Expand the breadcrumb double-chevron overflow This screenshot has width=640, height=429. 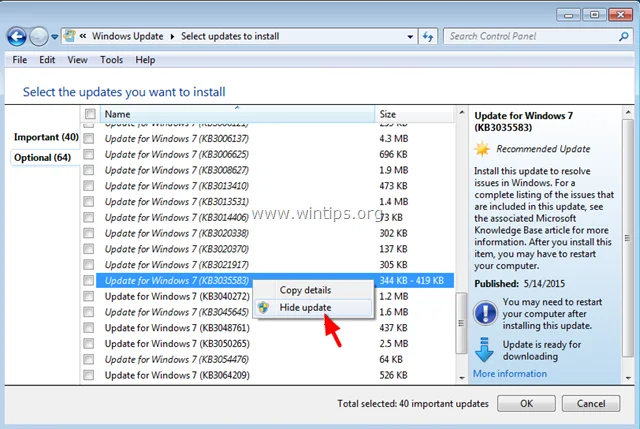tap(85, 37)
